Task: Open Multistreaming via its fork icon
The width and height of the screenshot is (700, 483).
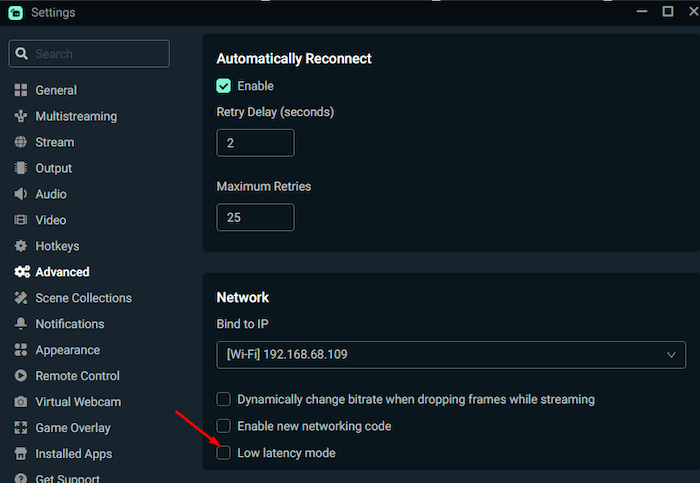Action: click(21, 116)
